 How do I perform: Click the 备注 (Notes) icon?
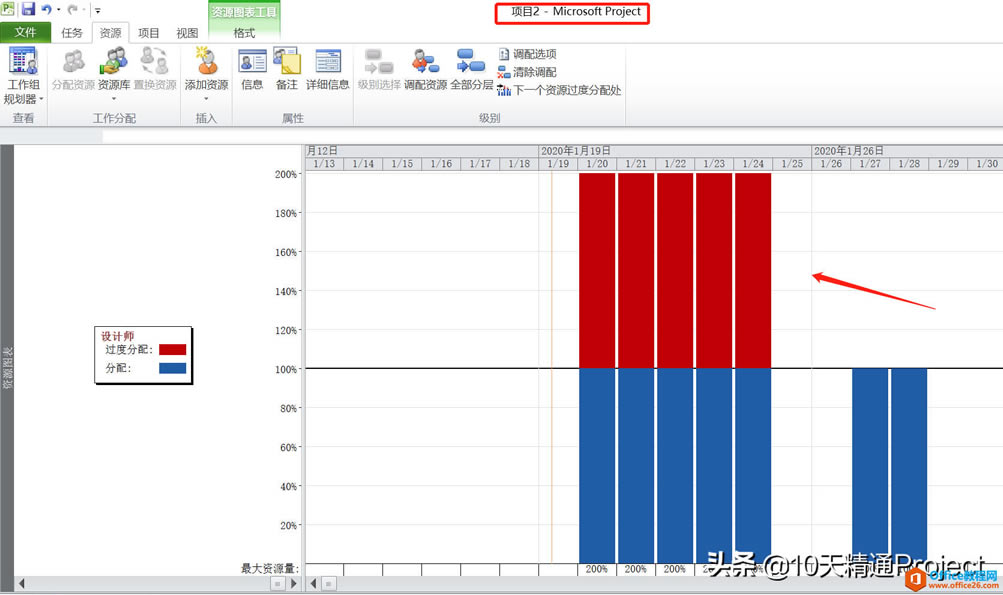[286, 70]
